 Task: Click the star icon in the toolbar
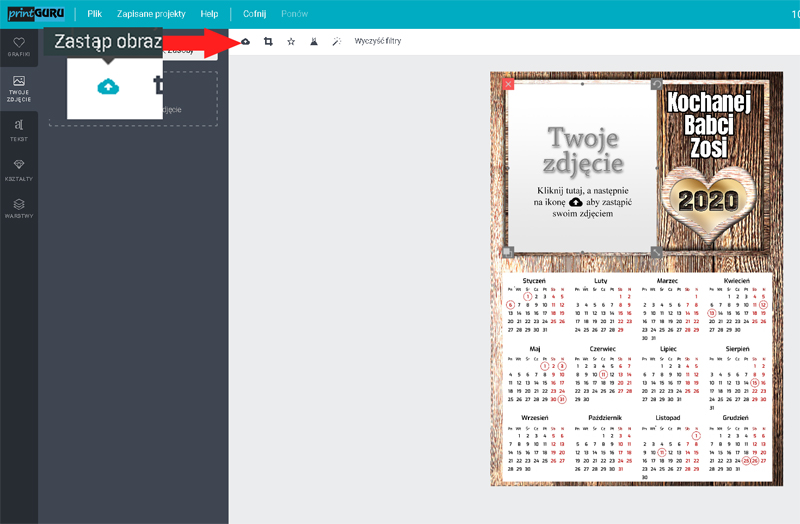291,42
